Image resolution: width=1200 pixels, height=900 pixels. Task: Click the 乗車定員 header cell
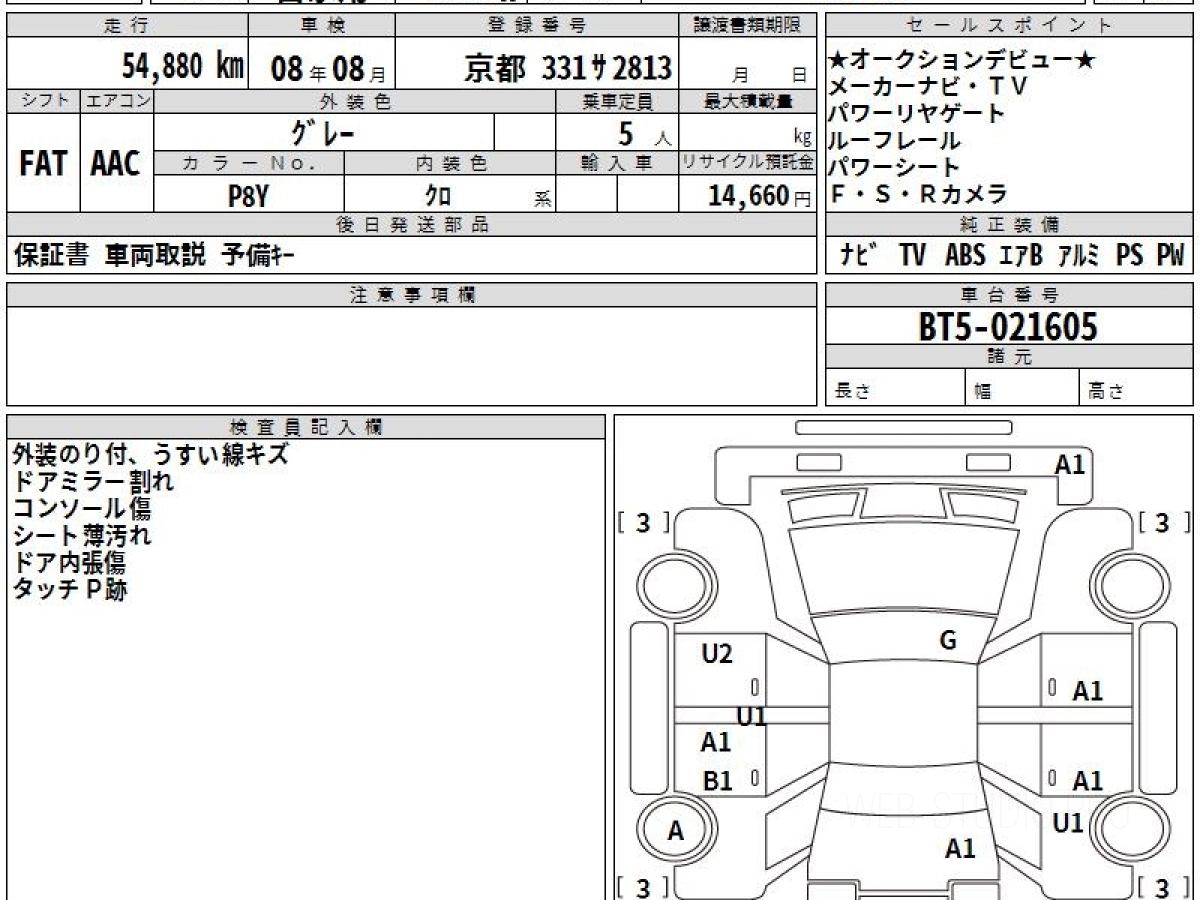point(617,101)
